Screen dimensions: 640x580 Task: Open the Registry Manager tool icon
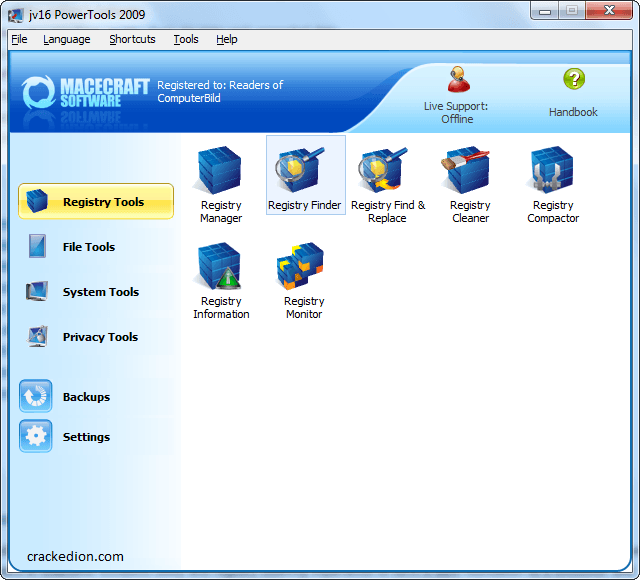(219, 170)
